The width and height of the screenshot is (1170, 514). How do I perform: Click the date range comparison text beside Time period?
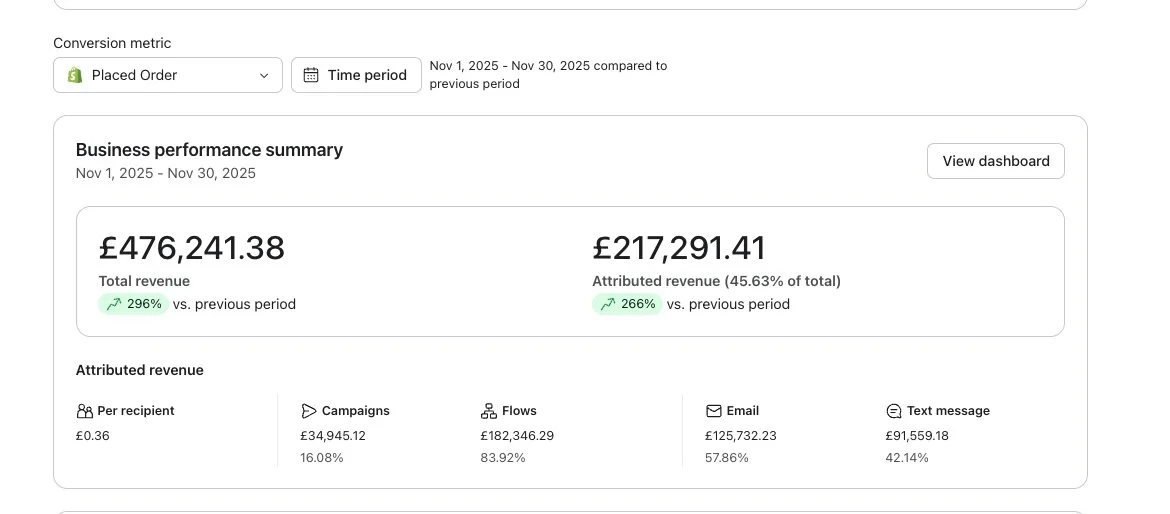click(548, 75)
